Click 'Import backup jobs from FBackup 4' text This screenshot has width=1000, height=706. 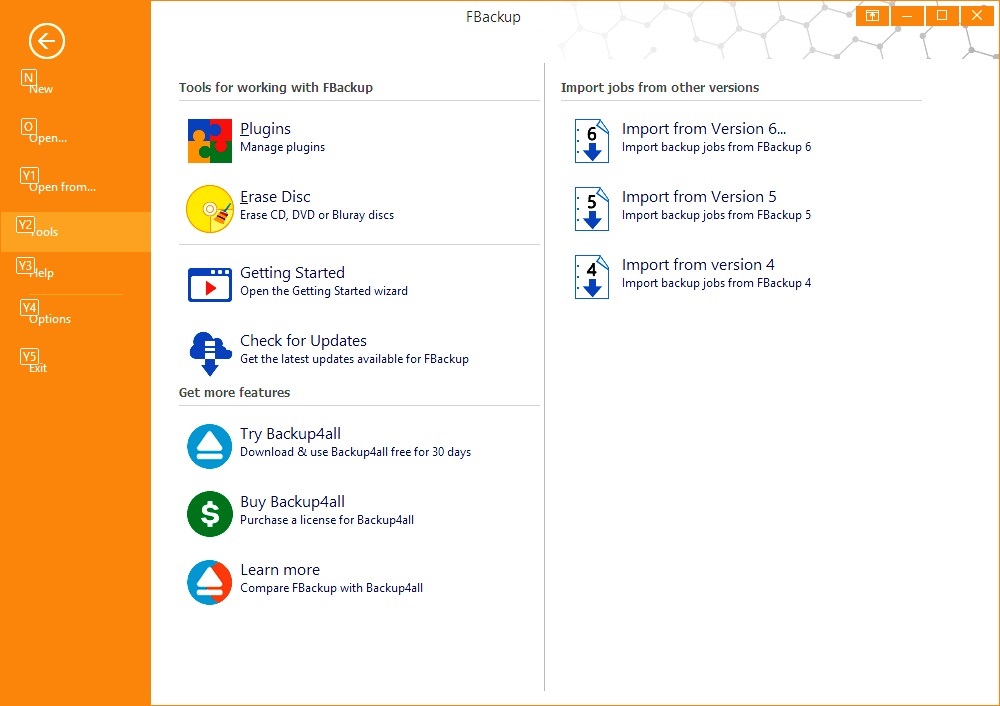coord(717,283)
